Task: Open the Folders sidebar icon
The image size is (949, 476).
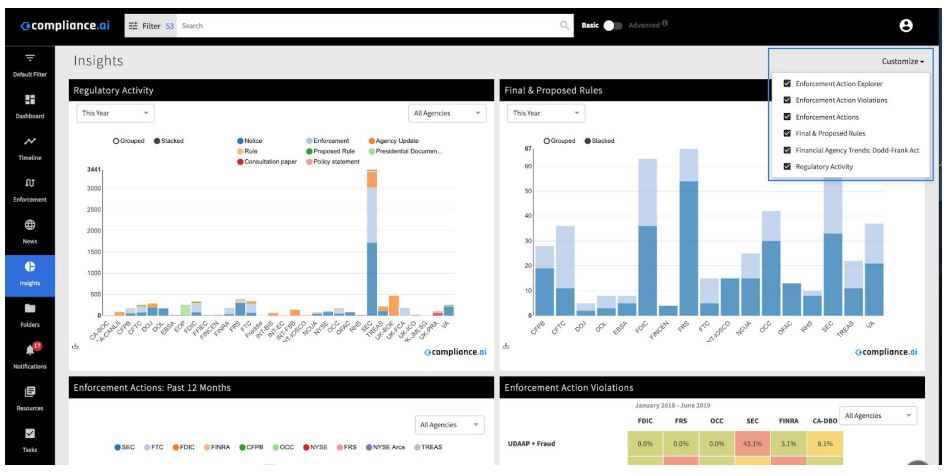Action: pyautogui.click(x=30, y=308)
